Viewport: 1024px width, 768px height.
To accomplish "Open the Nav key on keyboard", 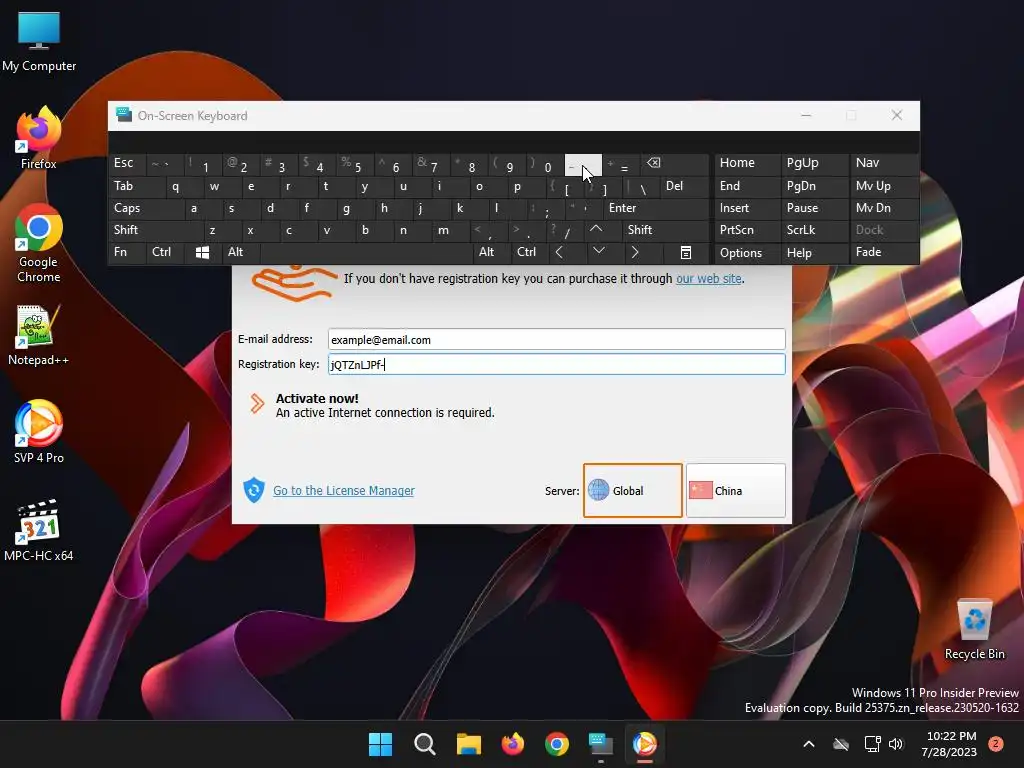I will click(x=884, y=163).
